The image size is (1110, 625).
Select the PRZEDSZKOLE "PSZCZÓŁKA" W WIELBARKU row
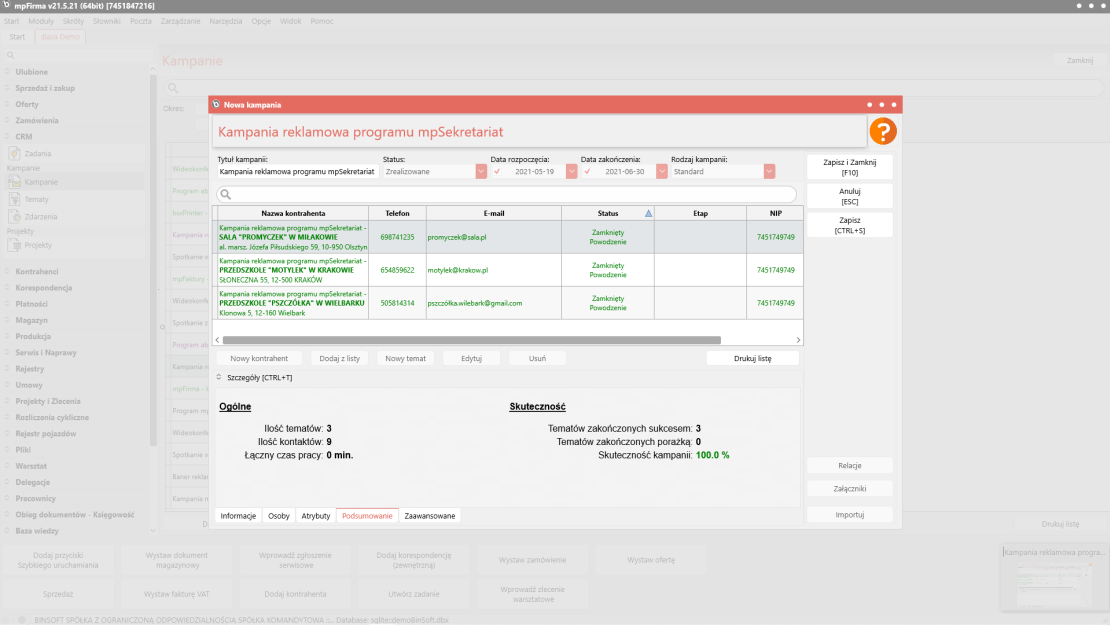pyautogui.click(x=508, y=303)
